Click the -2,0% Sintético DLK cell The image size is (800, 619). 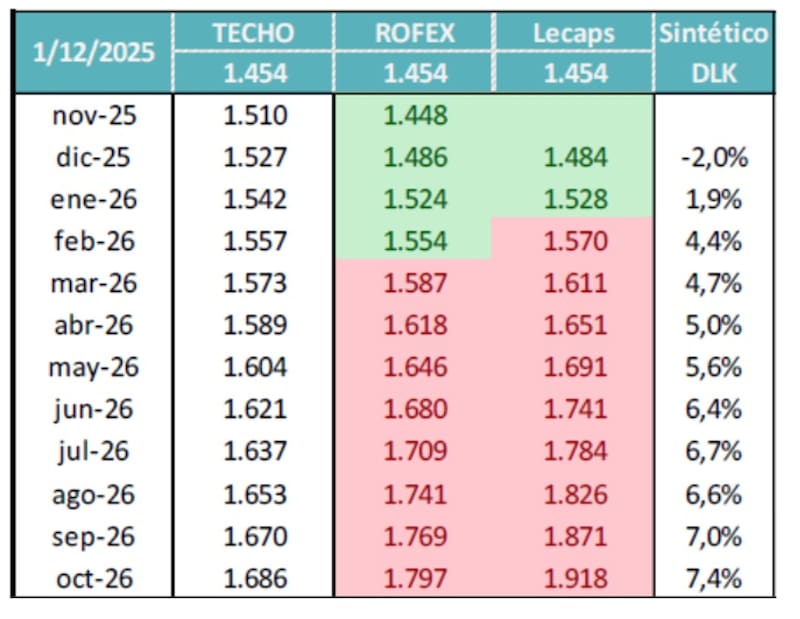tap(714, 158)
